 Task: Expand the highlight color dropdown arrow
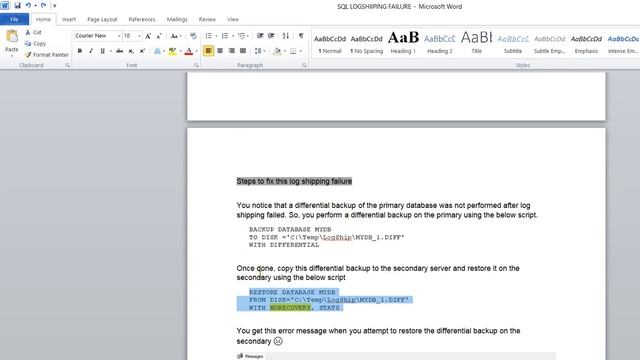pyautogui.click(x=180, y=51)
